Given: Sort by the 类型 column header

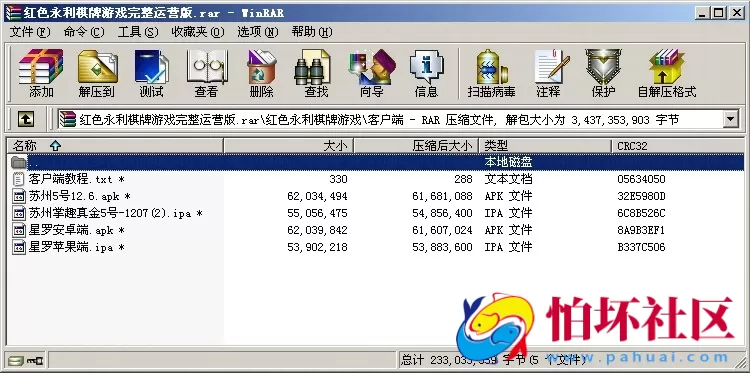Looking at the screenshot, I should [545, 146].
